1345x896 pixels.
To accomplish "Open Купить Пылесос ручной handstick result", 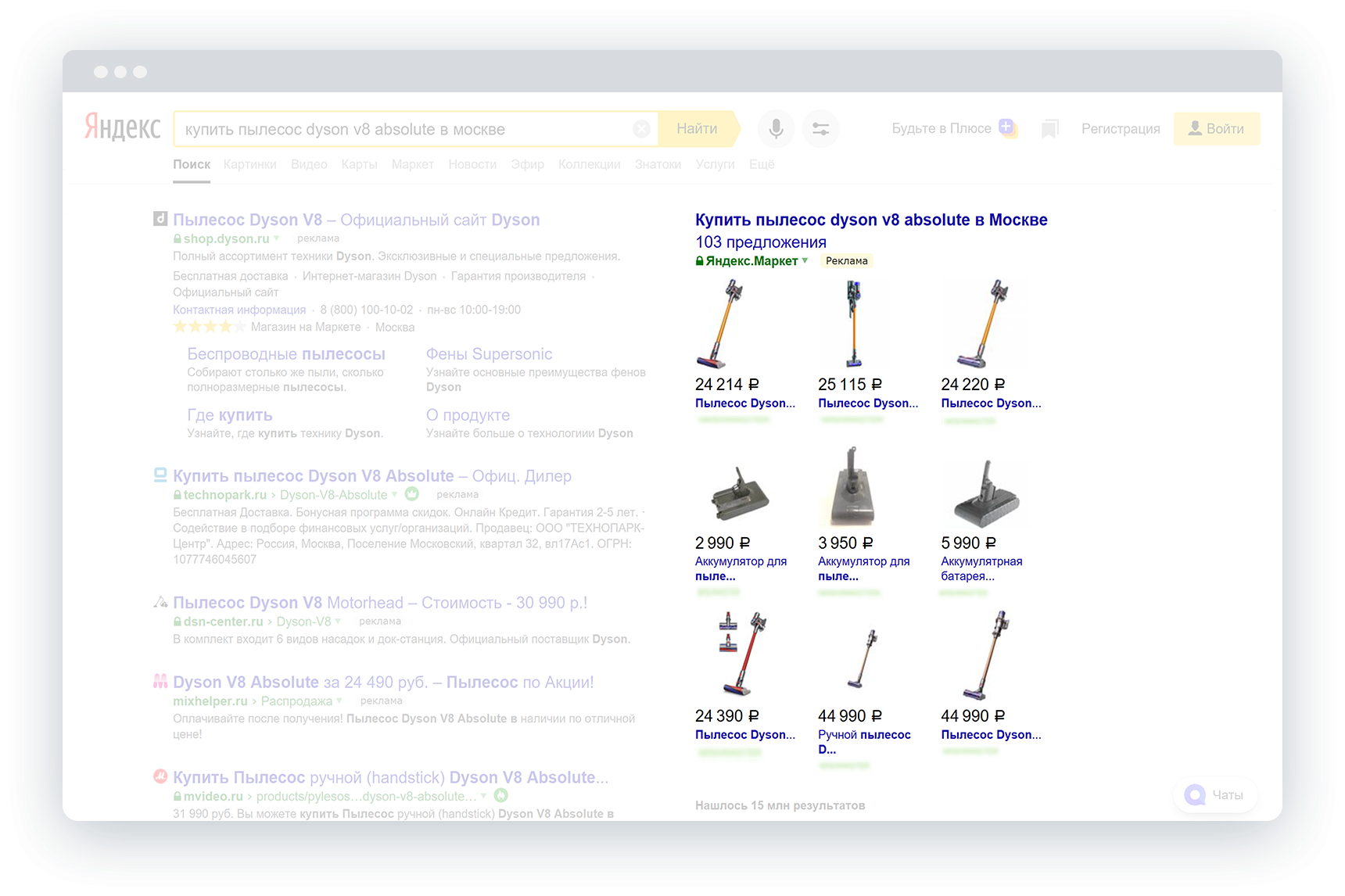I will [x=390, y=778].
